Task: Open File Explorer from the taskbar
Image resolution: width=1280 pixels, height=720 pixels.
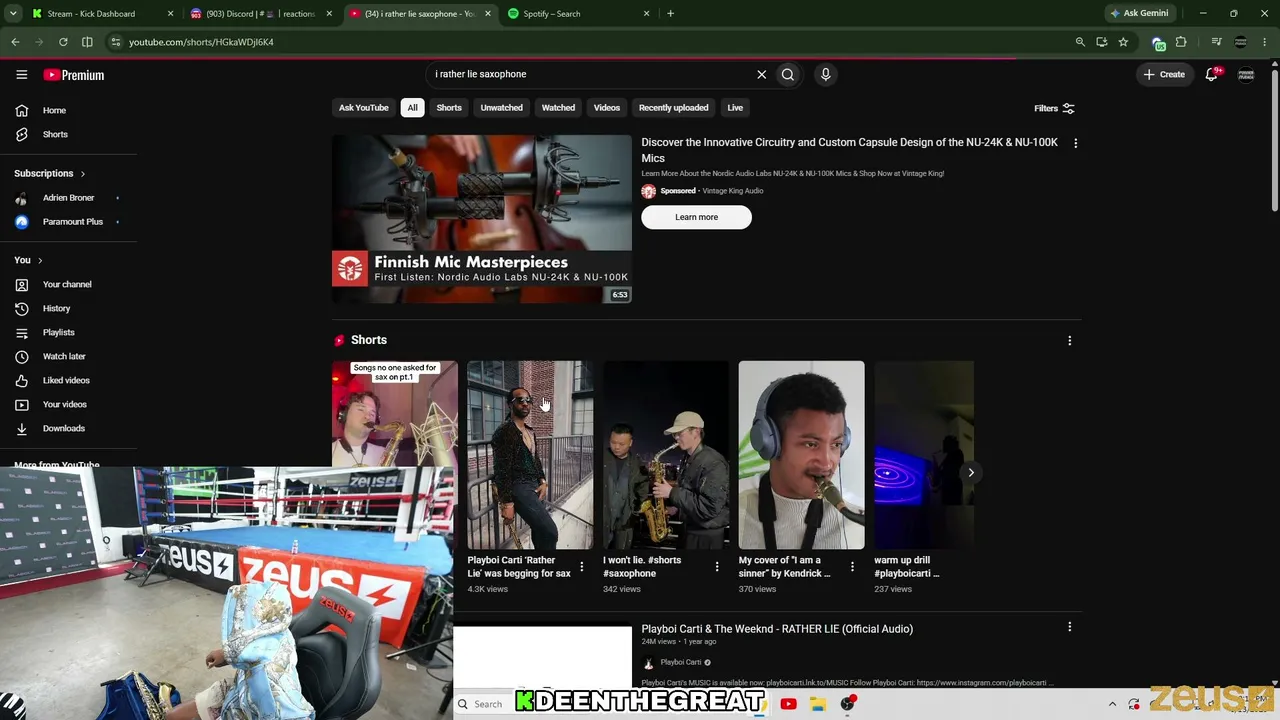Action: (817, 704)
